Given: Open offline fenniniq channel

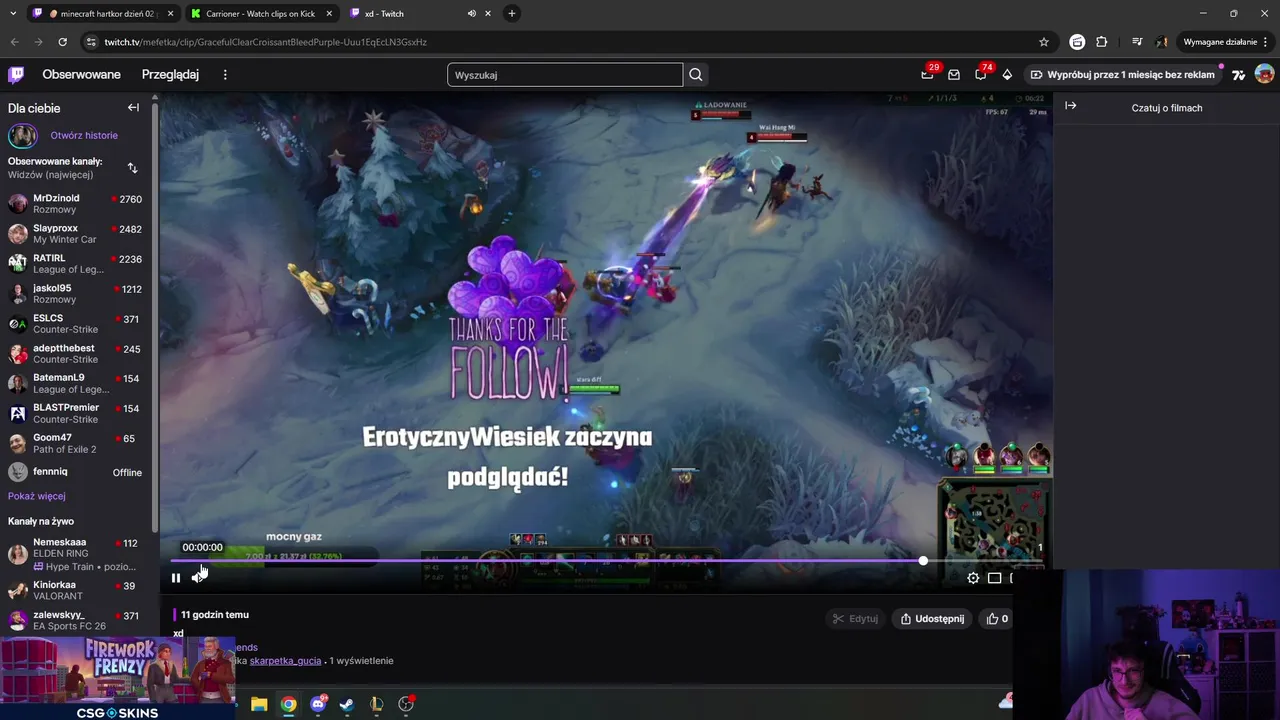Looking at the screenshot, I should [x=76, y=472].
